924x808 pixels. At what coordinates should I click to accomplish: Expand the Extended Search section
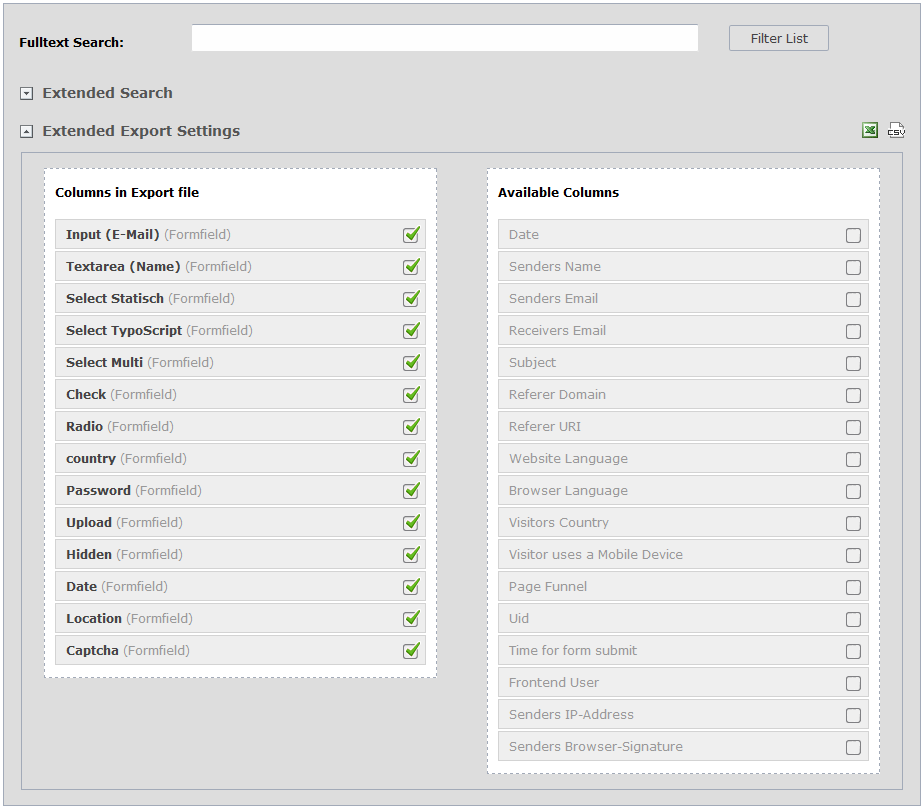tap(27, 93)
